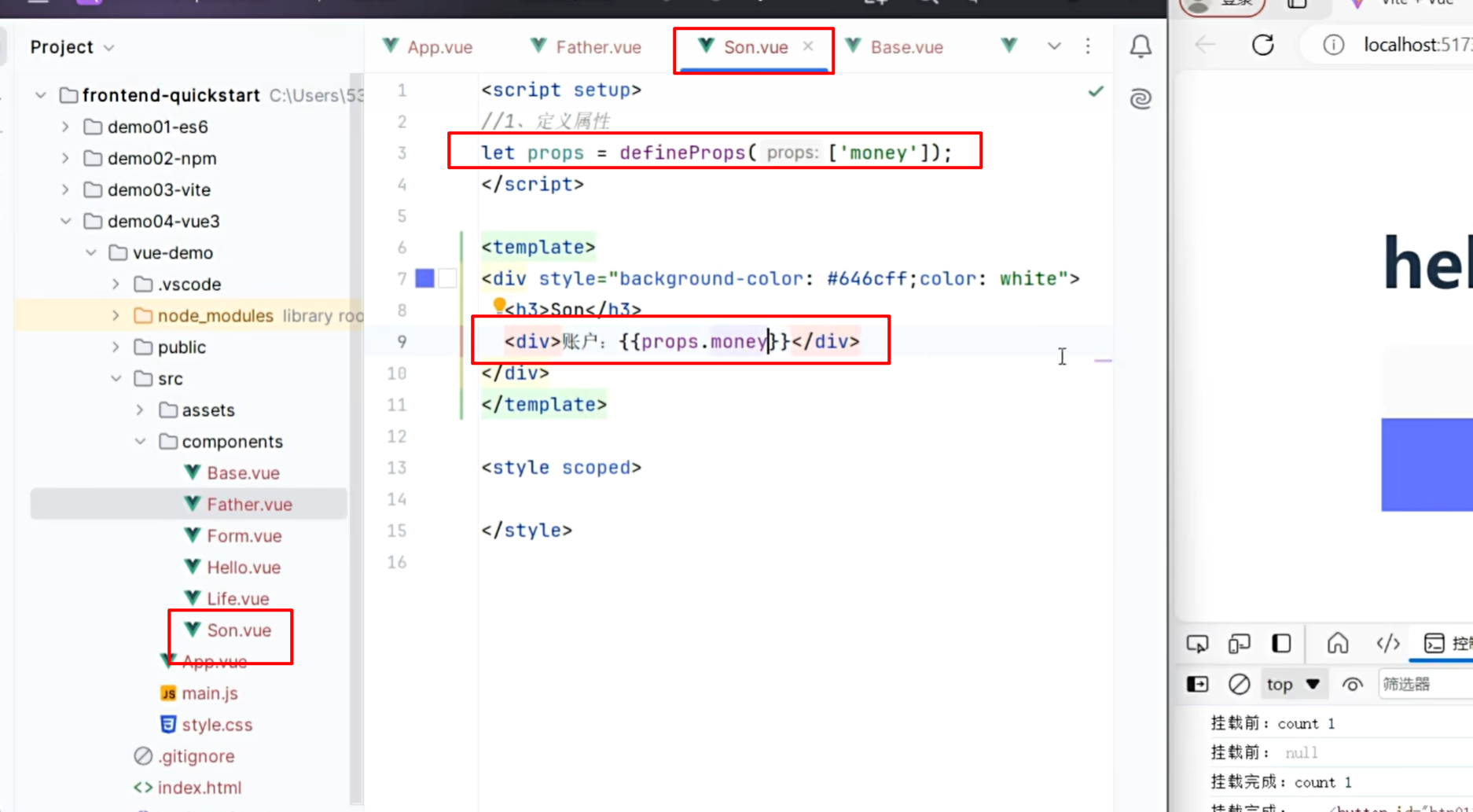Close the Son.vue editor tab
This screenshot has height=812, width=1473.
(x=808, y=46)
